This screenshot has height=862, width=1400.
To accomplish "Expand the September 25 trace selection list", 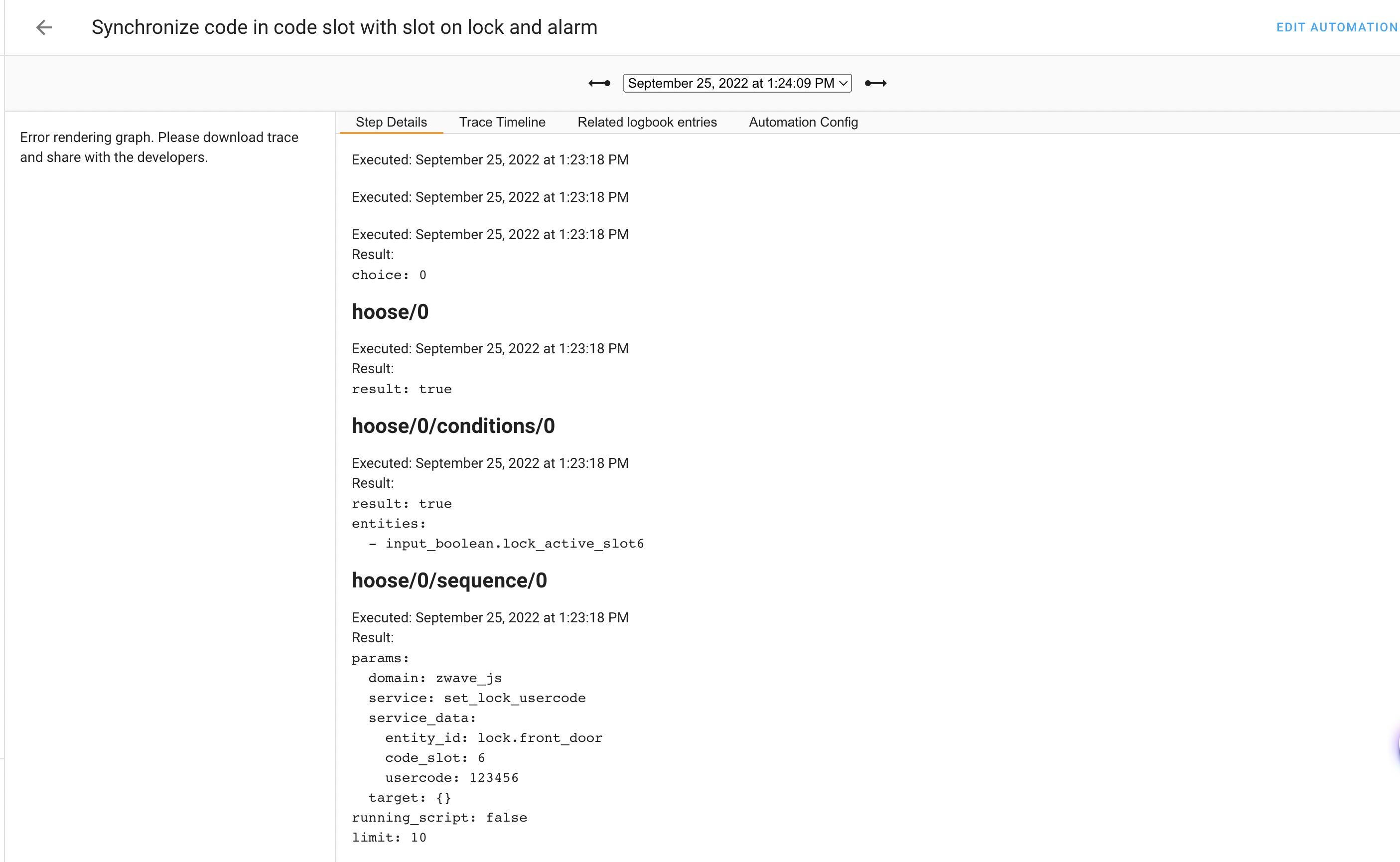I will click(736, 83).
